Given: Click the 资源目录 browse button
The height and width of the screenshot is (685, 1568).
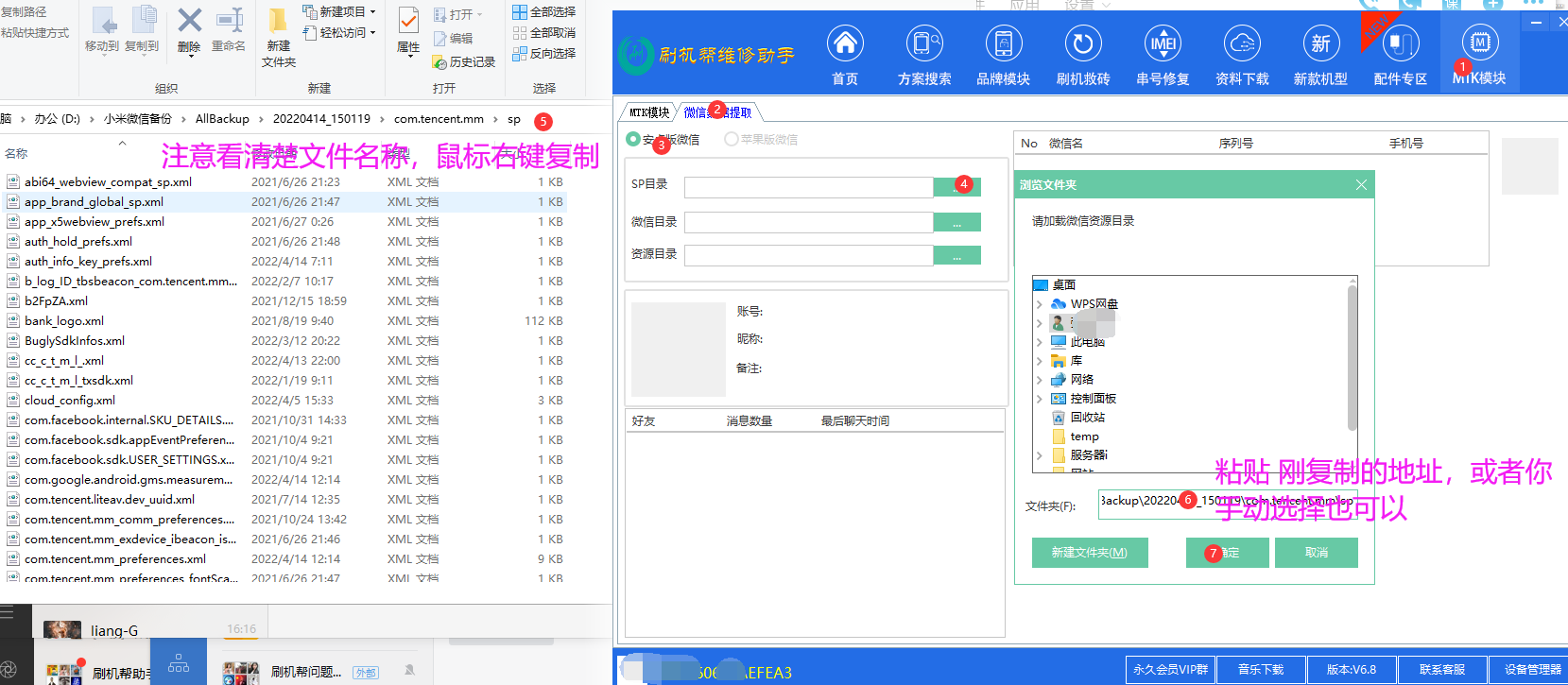Looking at the screenshot, I should point(956,256).
